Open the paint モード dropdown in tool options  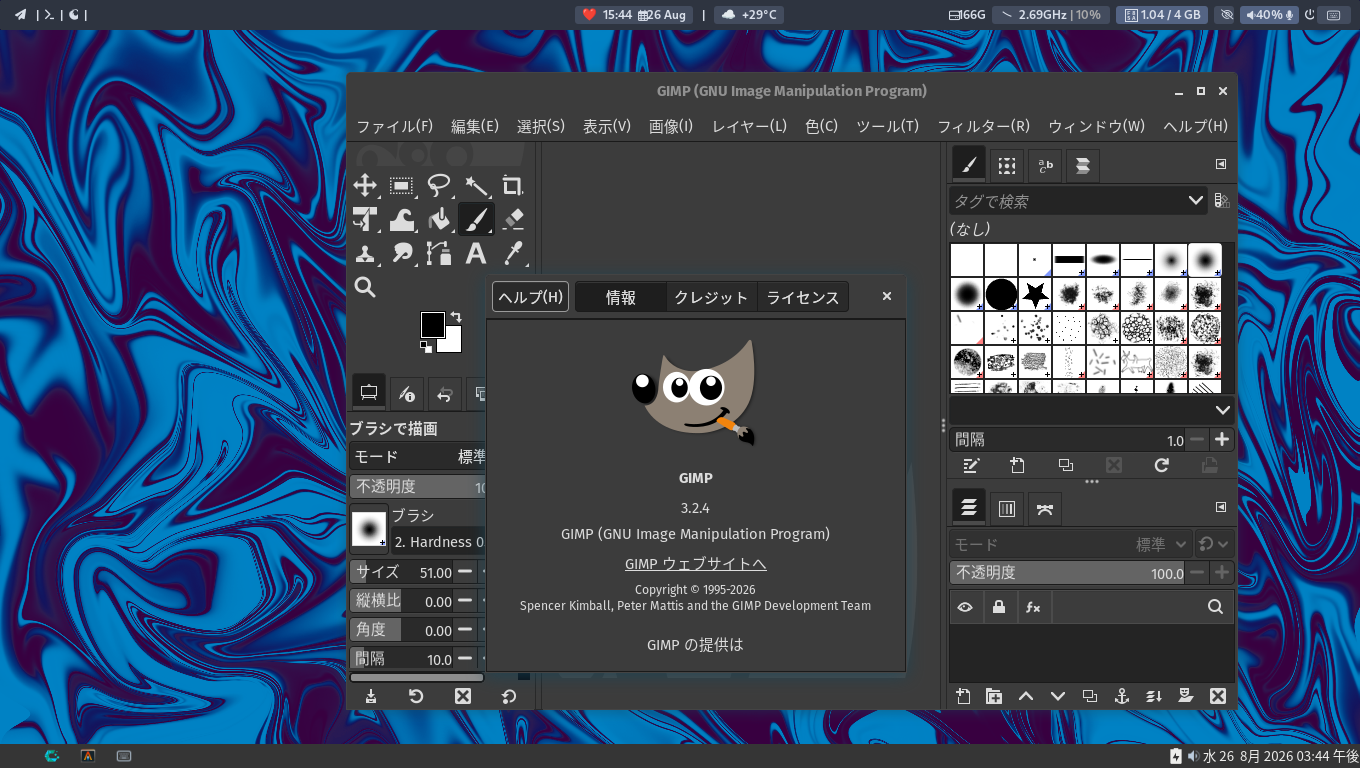coord(418,457)
